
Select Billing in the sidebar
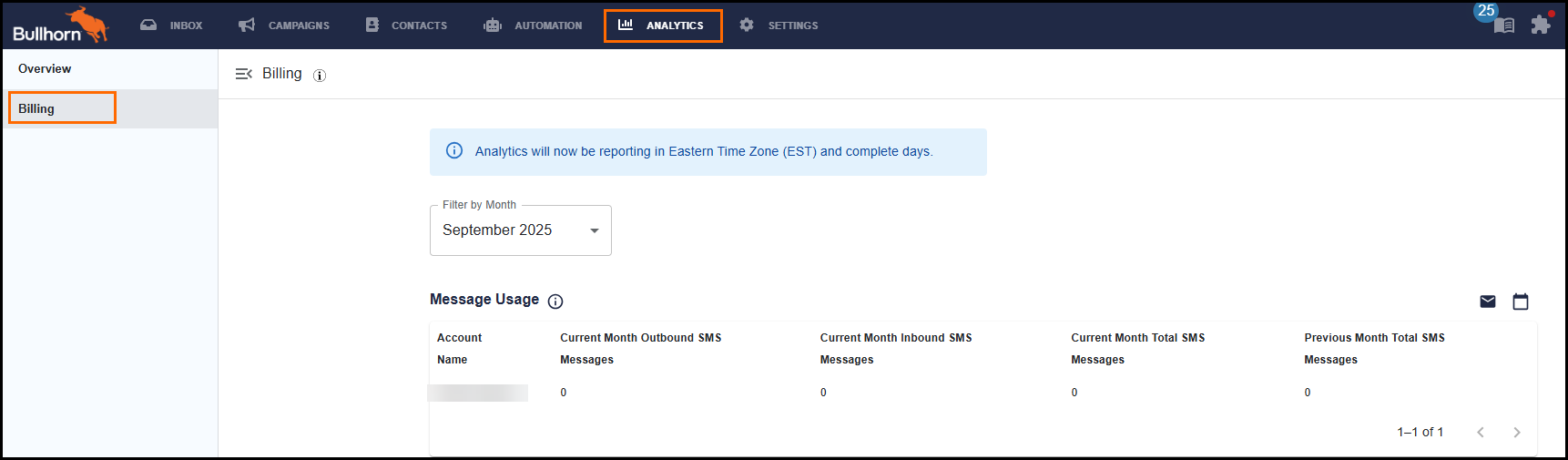[36, 108]
